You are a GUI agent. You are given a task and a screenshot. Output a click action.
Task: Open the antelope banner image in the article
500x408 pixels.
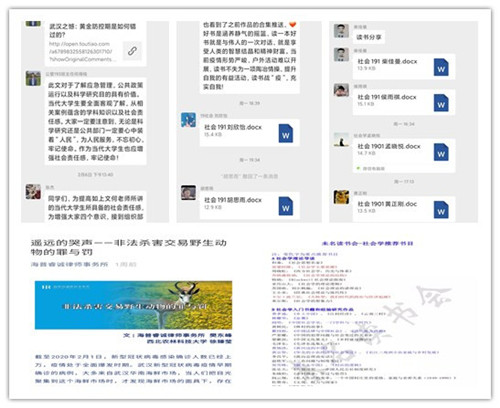coord(133,305)
